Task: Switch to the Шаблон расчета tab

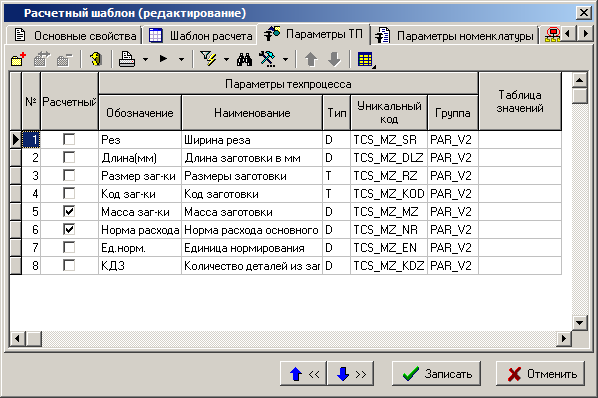Action: click(x=200, y=35)
